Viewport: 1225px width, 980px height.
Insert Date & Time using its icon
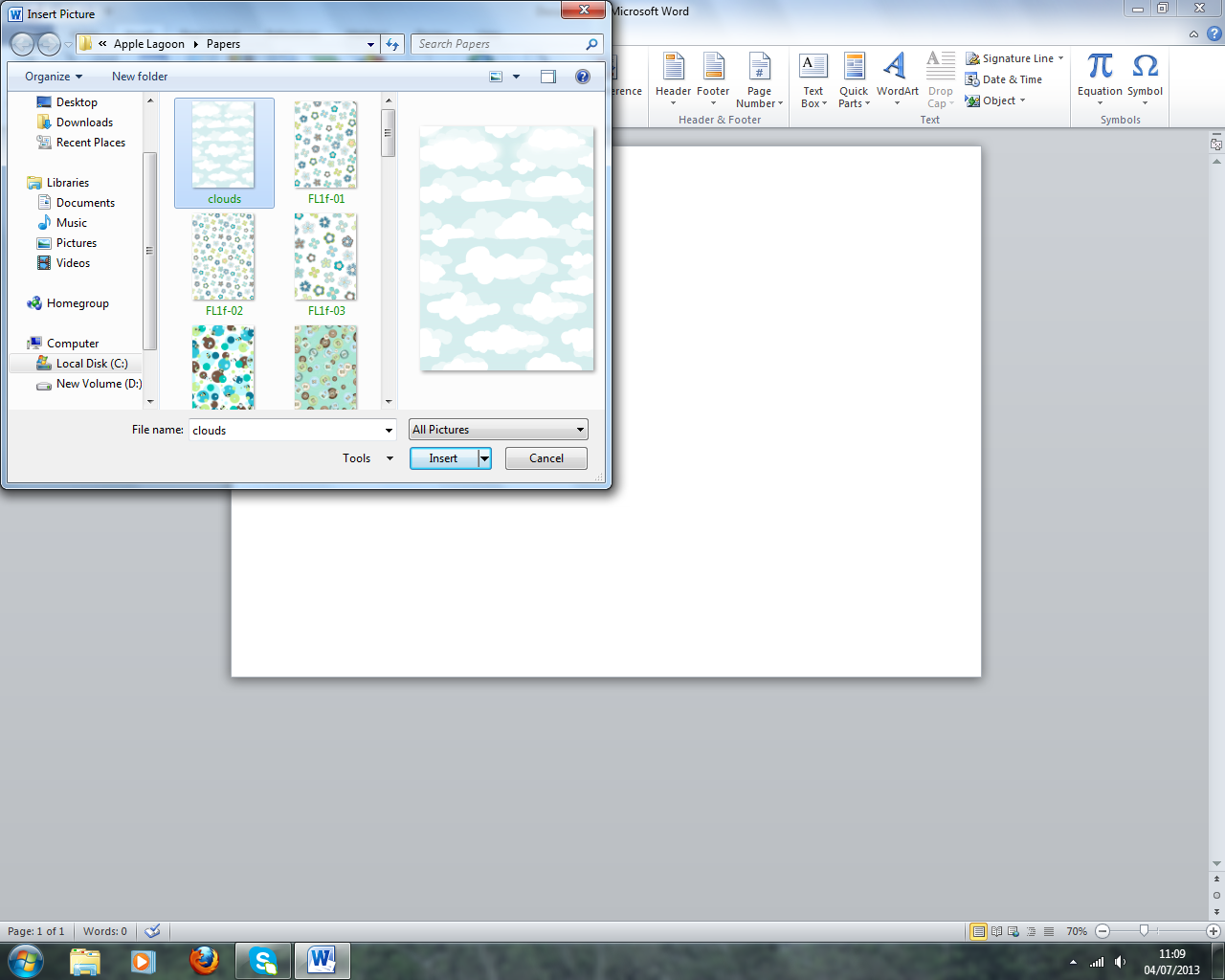(975, 79)
